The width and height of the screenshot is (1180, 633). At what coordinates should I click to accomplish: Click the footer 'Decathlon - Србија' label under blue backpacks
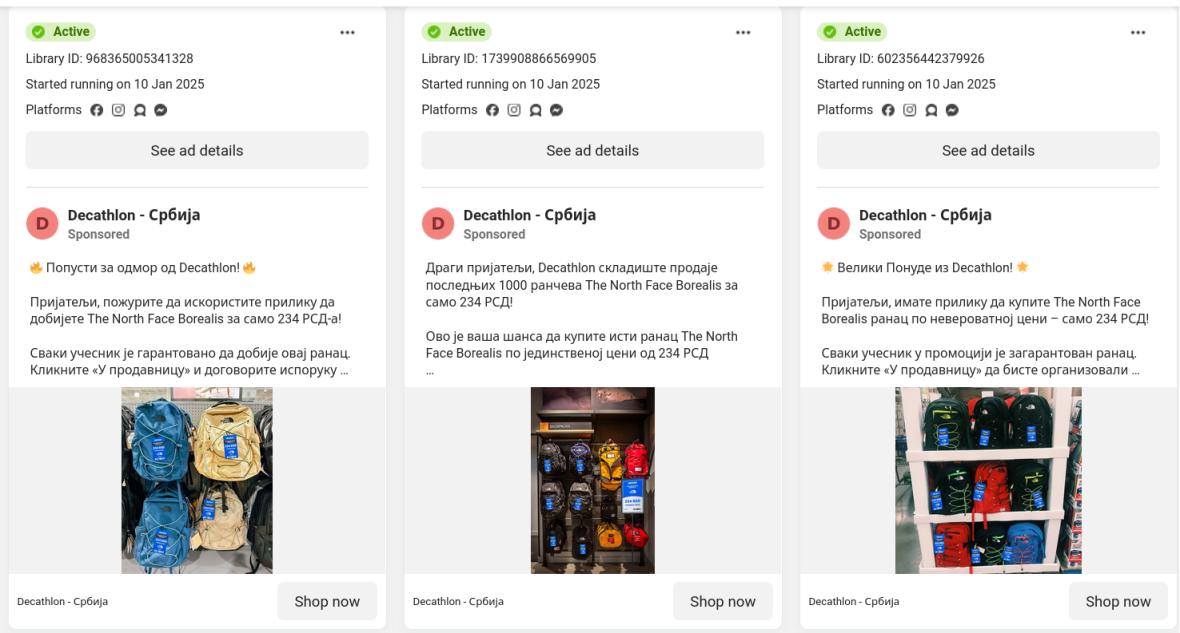point(62,601)
